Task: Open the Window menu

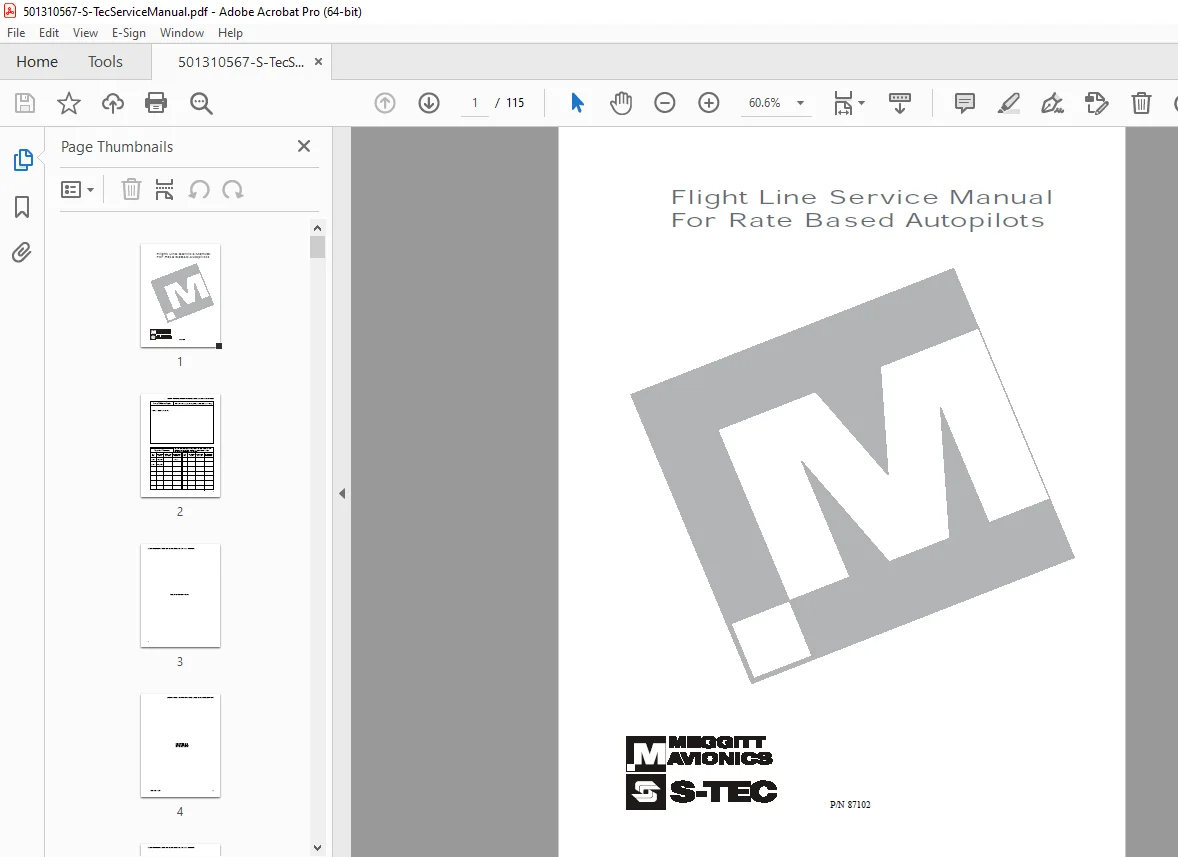Action: [x=182, y=33]
